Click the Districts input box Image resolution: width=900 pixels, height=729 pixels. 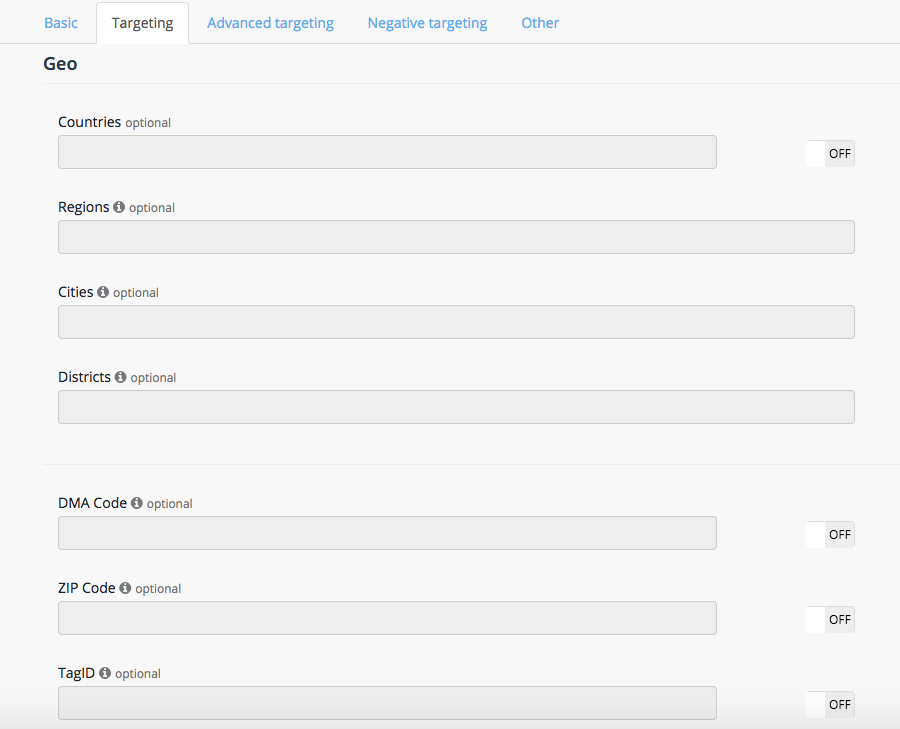pos(456,407)
